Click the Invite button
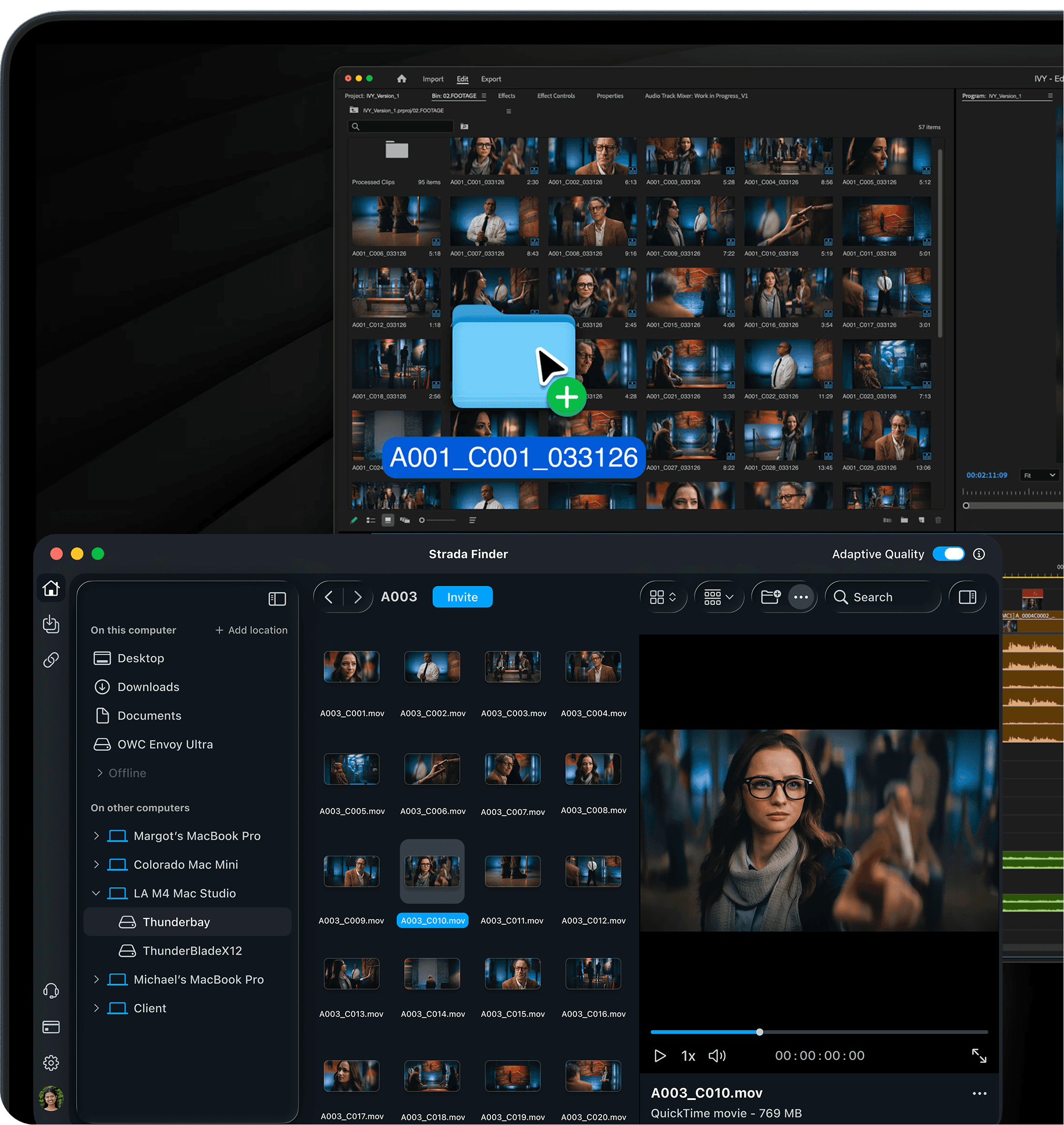The width and height of the screenshot is (1064, 1125). pyautogui.click(x=462, y=597)
